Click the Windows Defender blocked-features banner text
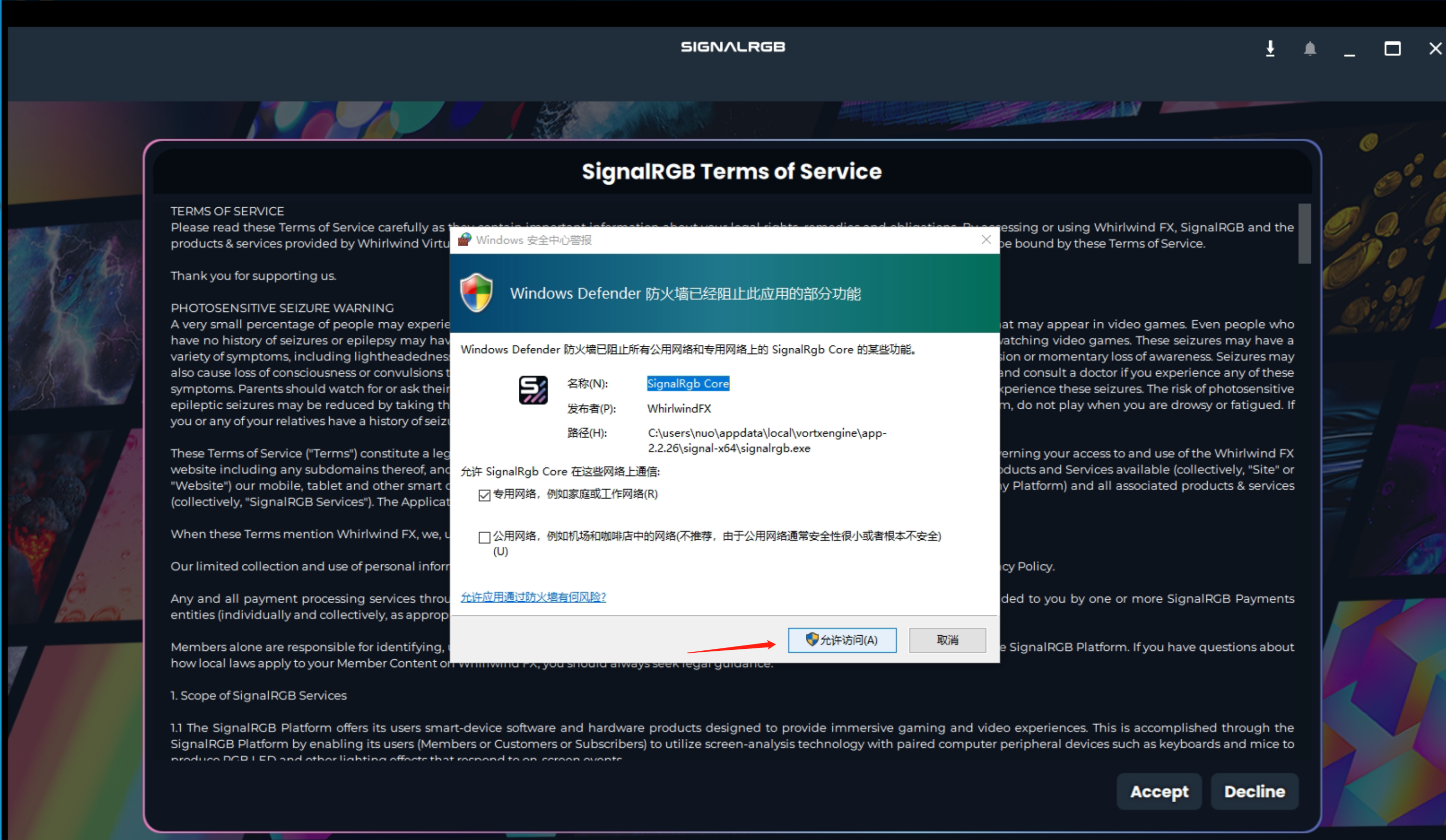 coord(685,294)
